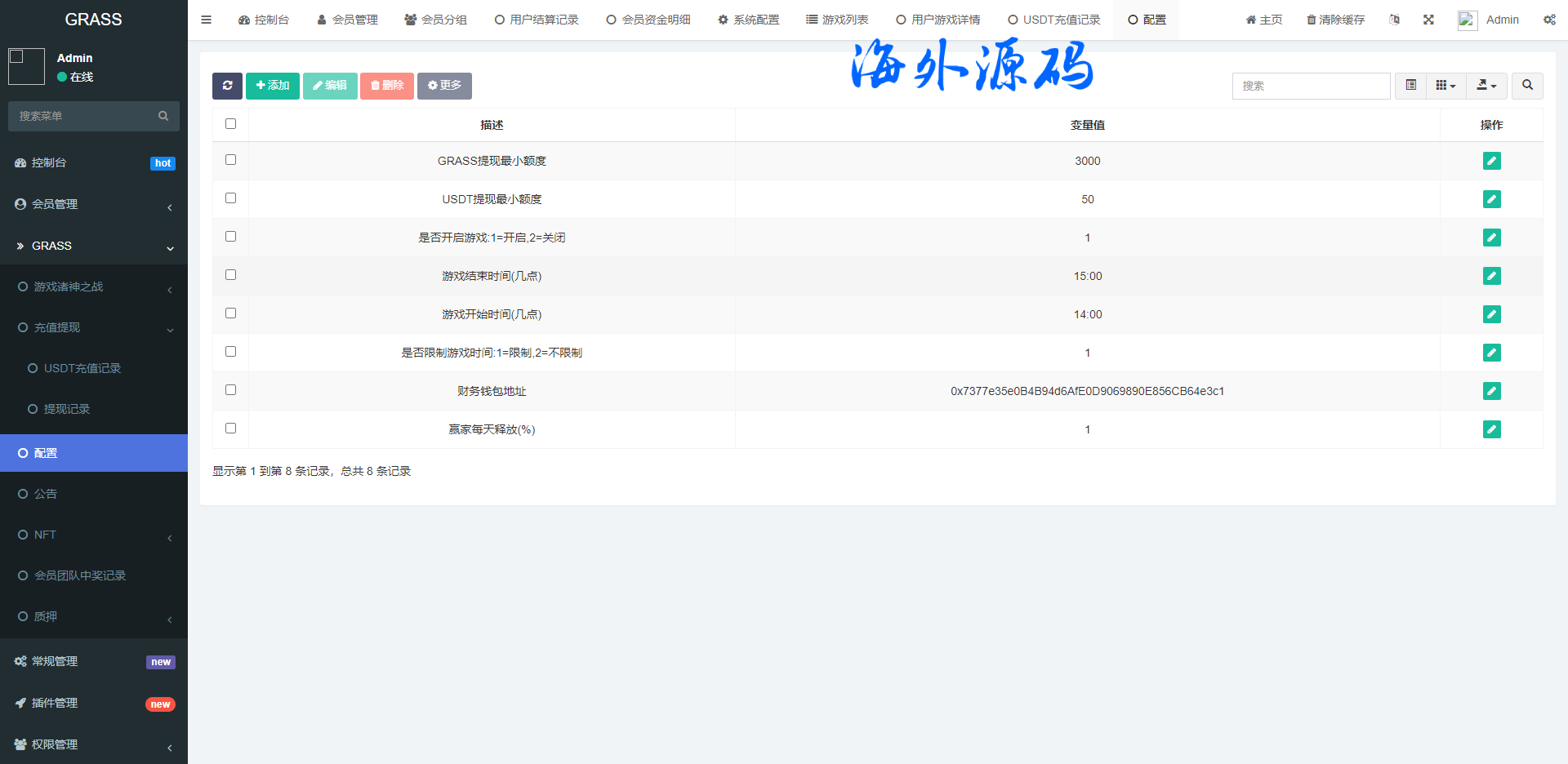Open 提现记录 in the sidebar
This screenshot has width=1568, height=764.
click(67, 409)
